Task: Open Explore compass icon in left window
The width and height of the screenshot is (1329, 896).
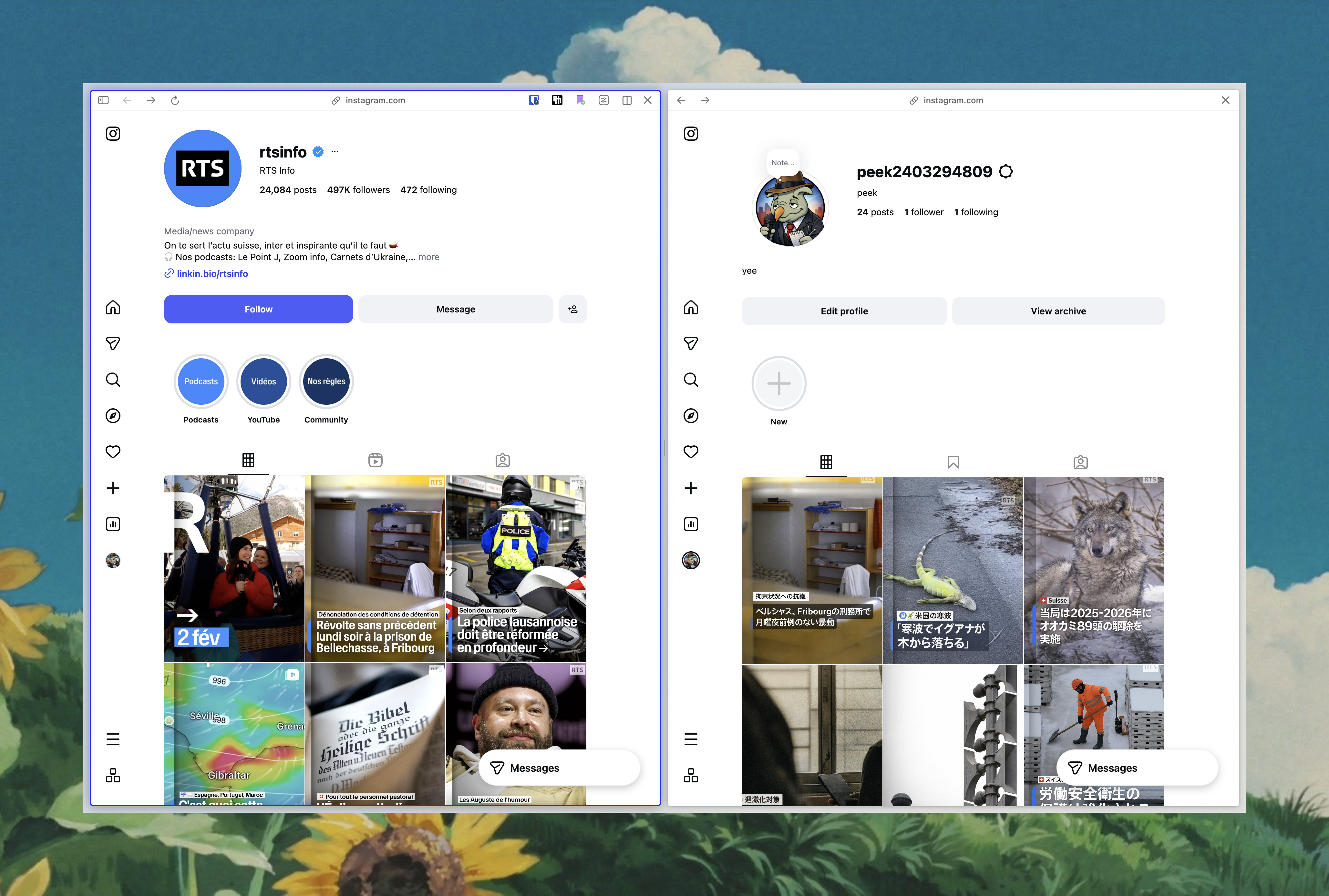Action: click(113, 415)
